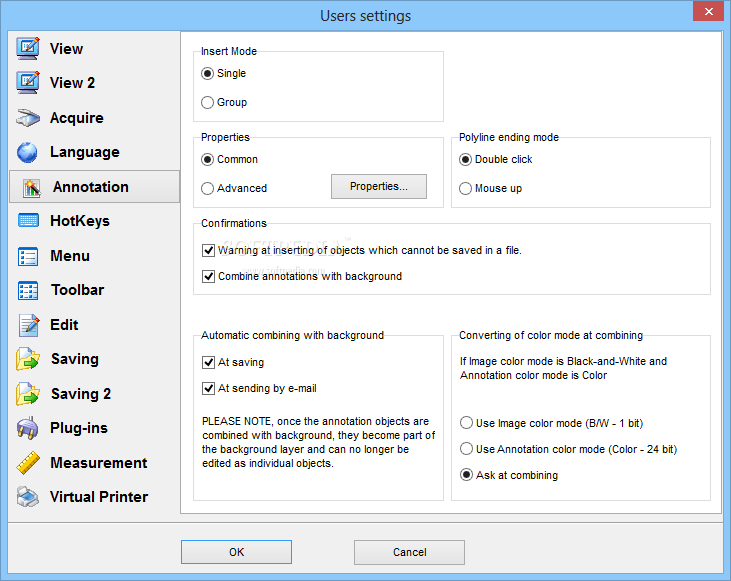
Task: Click the Cancel button
Action: point(409,552)
